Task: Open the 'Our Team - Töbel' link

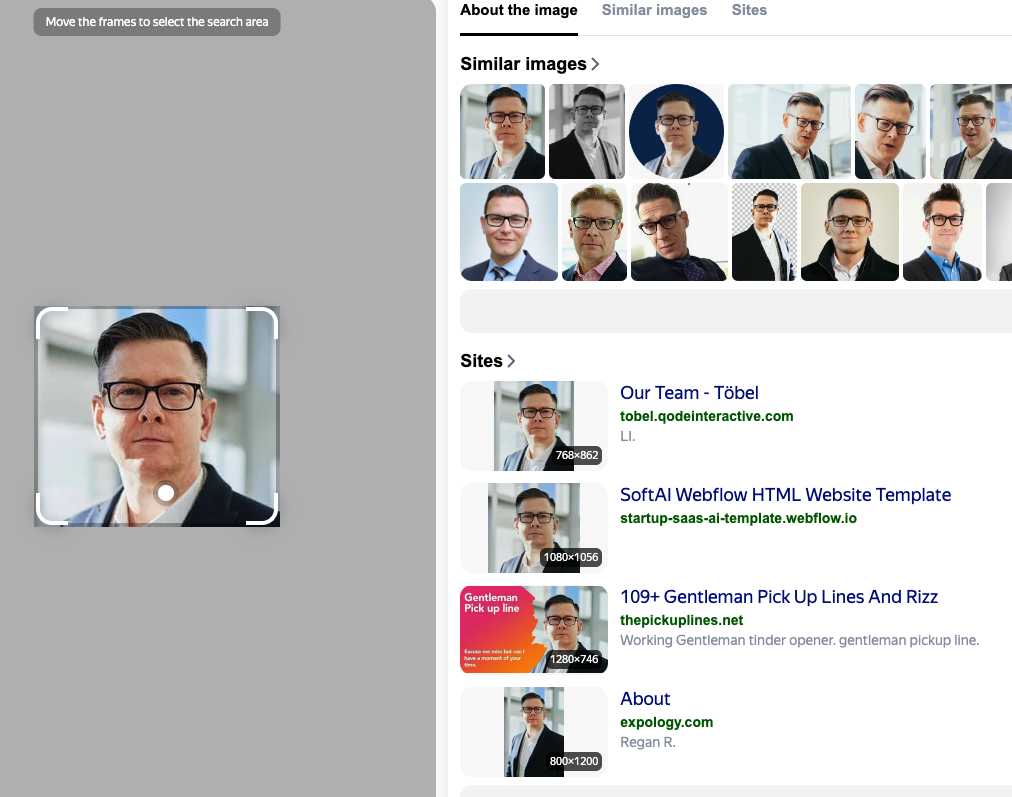Action: tap(689, 393)
